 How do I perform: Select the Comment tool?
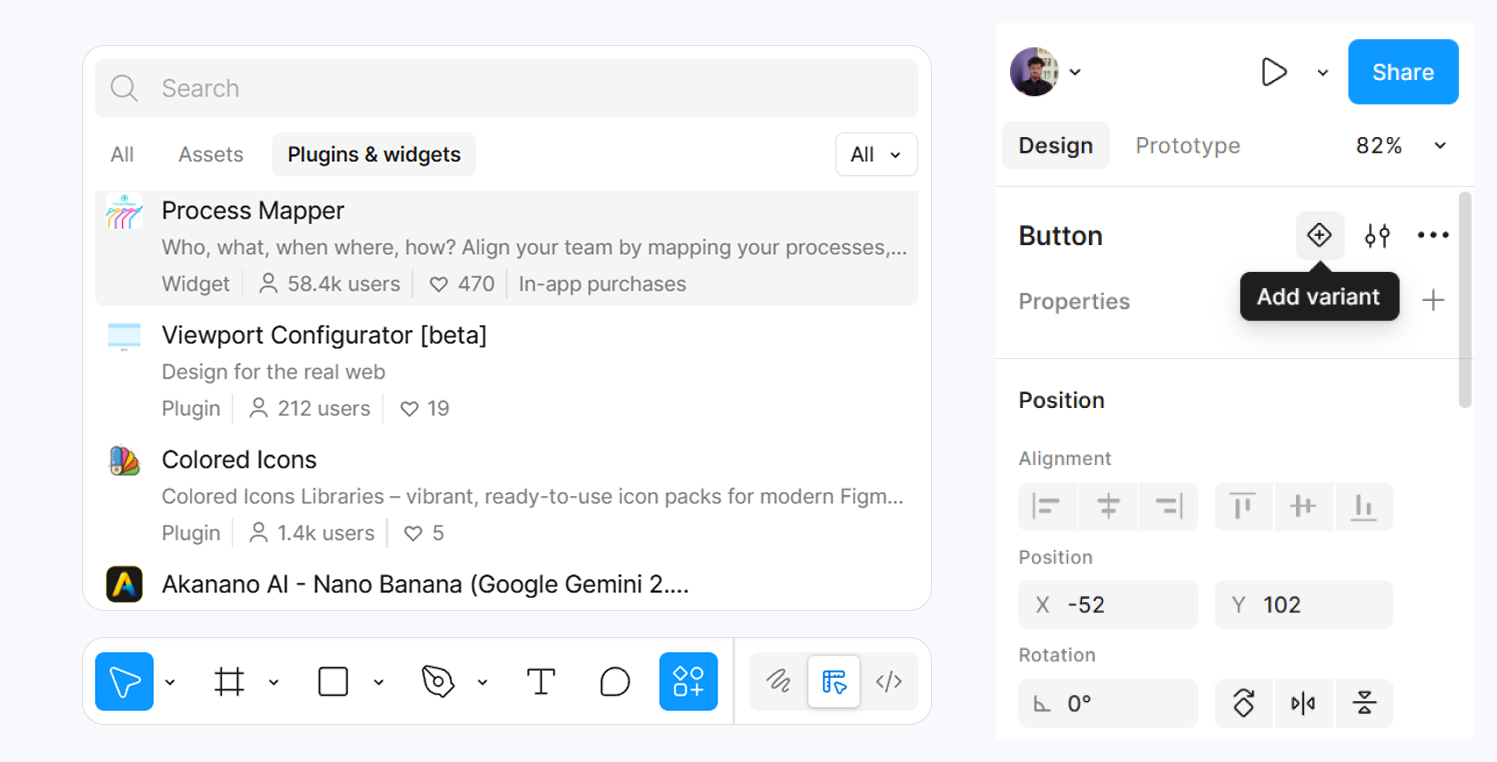615,682
